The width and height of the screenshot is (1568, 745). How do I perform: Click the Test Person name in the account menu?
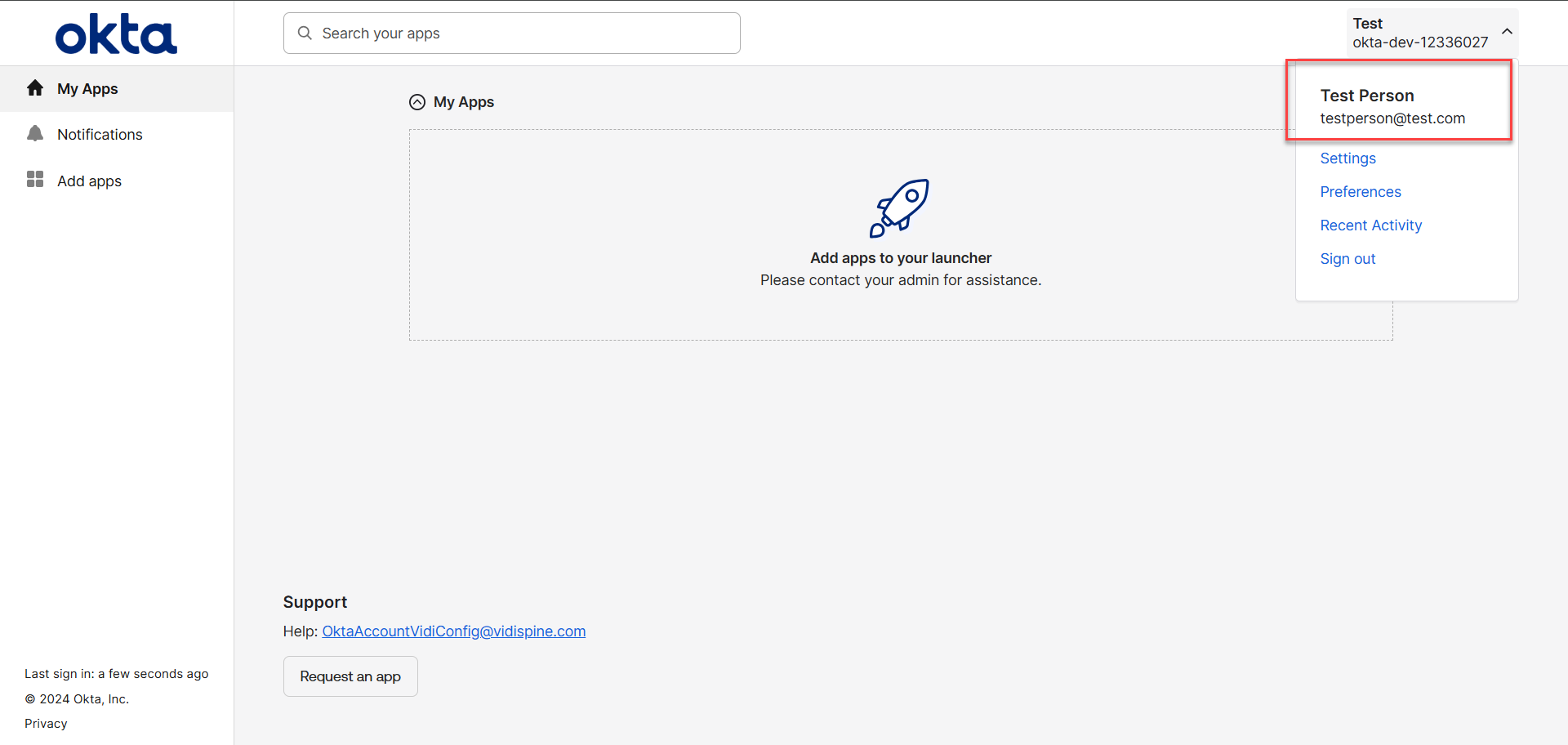(x=1367, y=96)
